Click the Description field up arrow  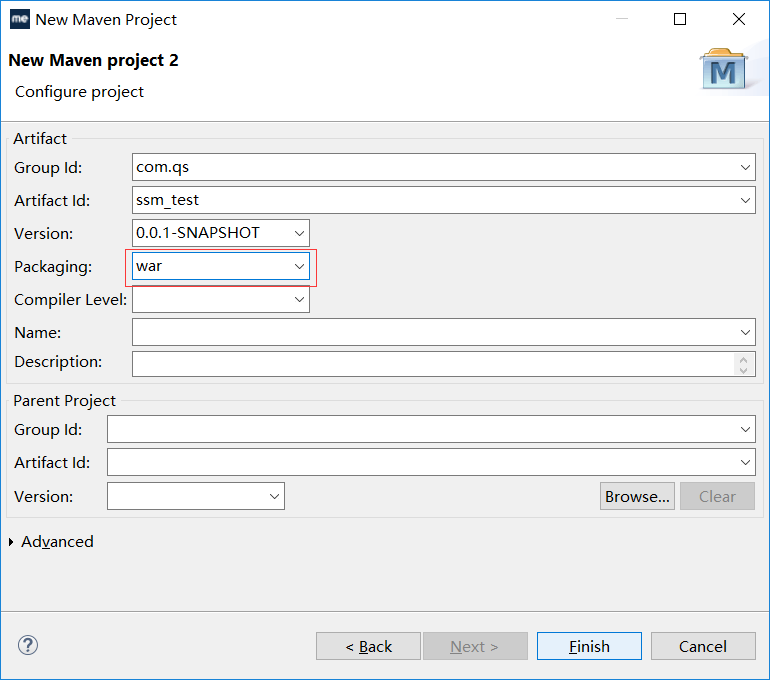pos(743,360)
